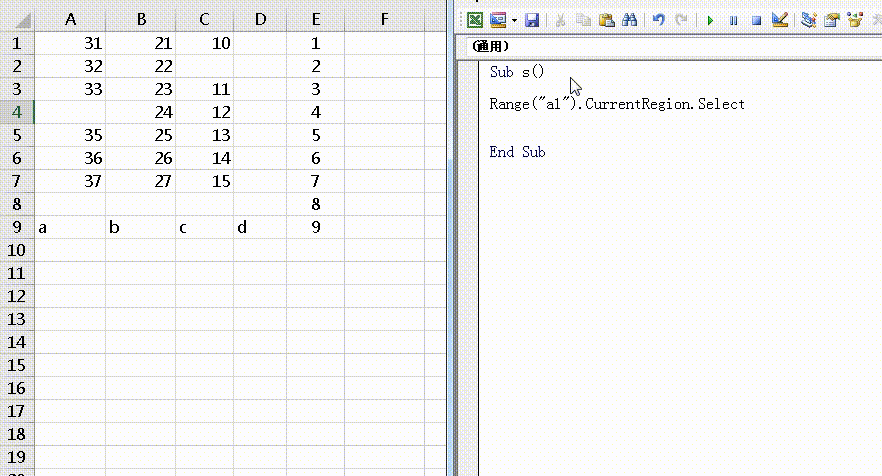882x476 pixels.
Task: Click cell B2 containing 22
Action: pyautogui.click(x=141, y=66)
